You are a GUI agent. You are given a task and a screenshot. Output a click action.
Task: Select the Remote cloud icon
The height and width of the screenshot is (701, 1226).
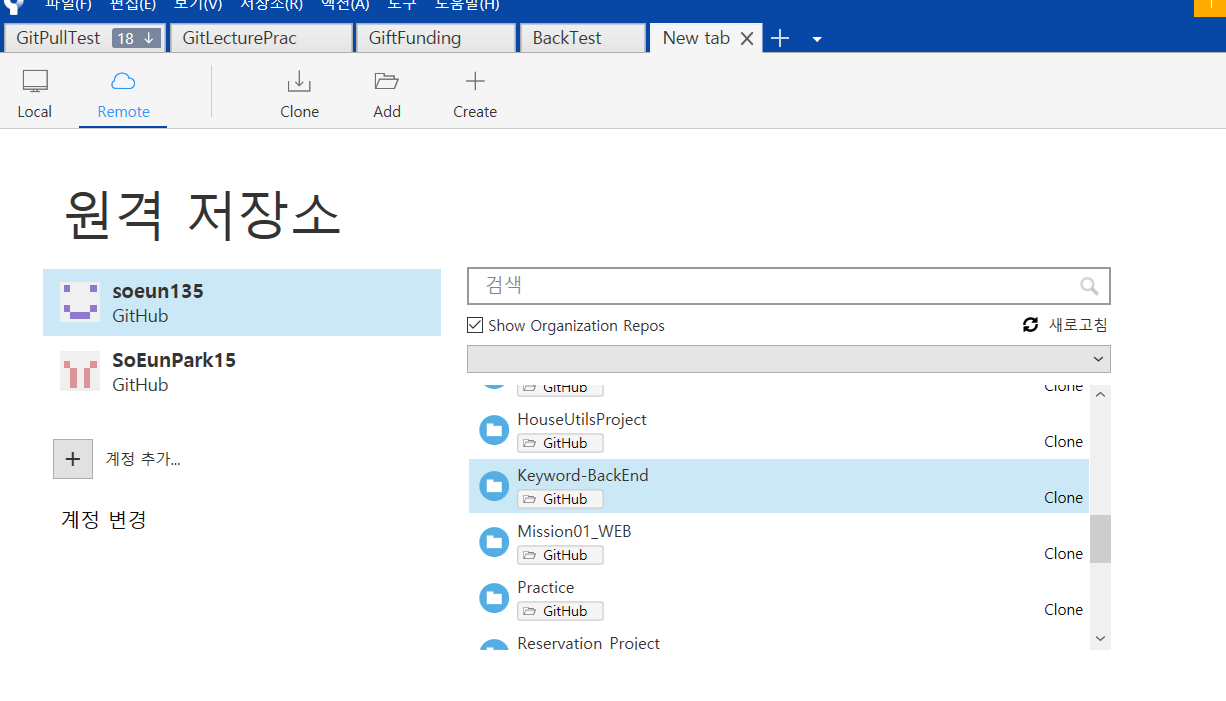tap(123, 82)
